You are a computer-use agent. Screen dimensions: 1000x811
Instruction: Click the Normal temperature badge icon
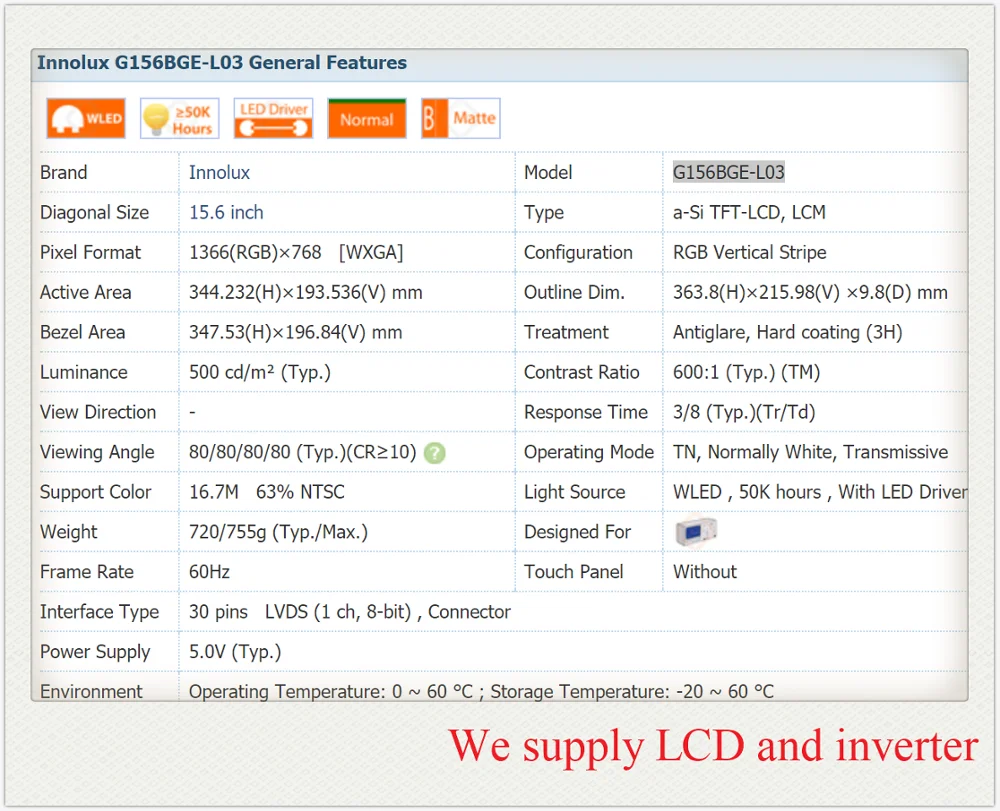point(367,118)
